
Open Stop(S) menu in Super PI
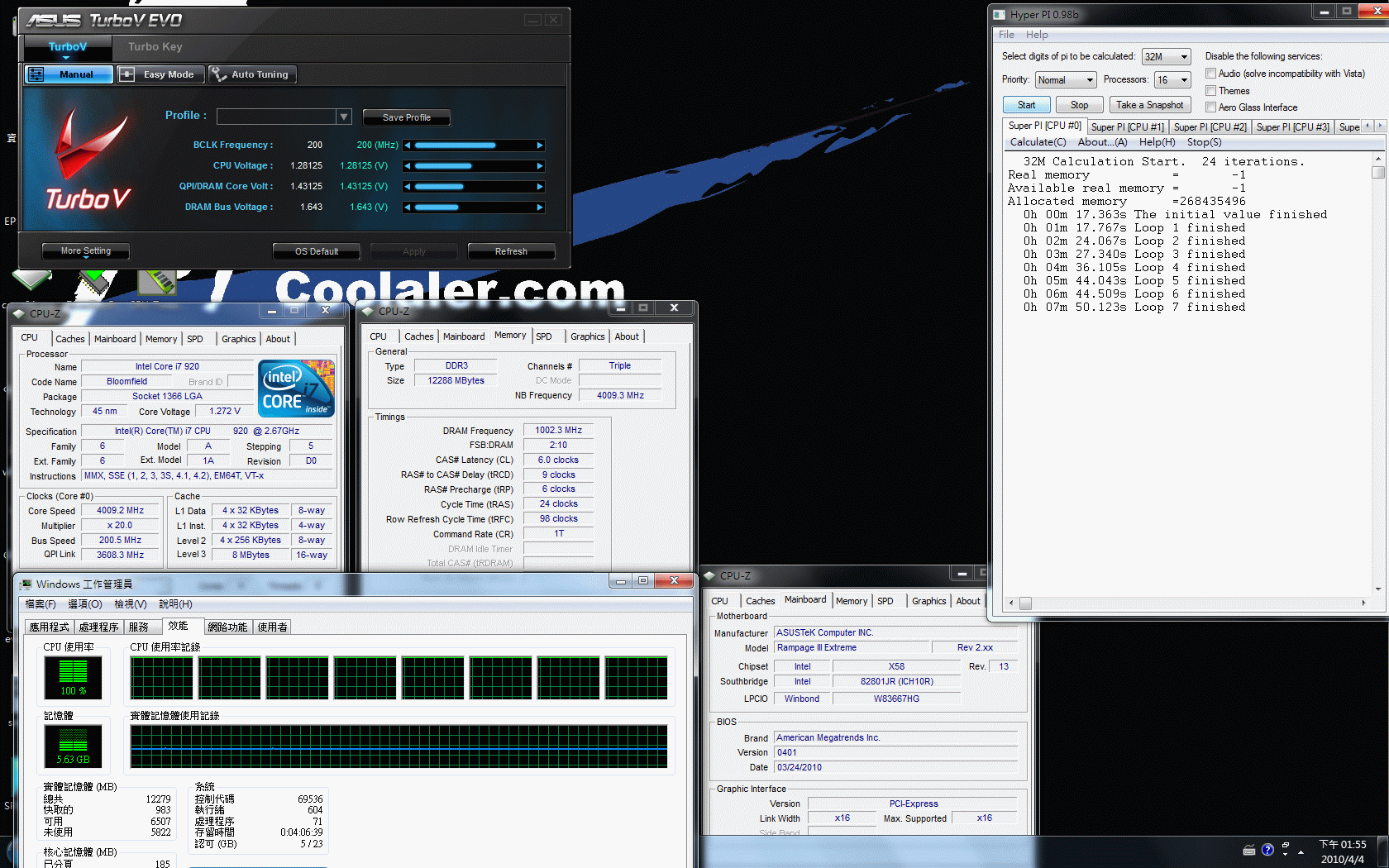[x=1204, y=142]
